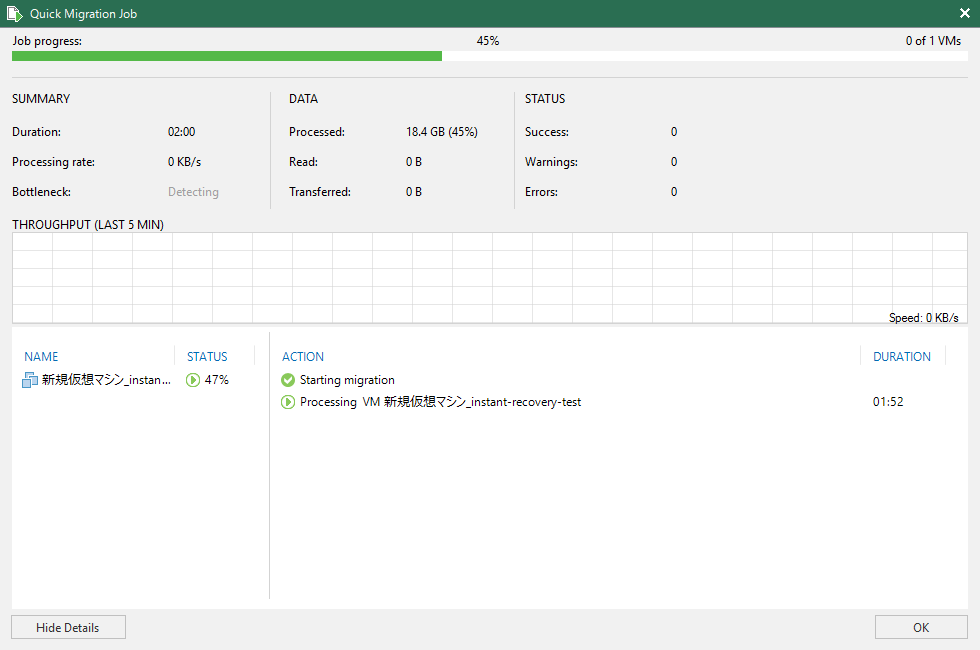Close the Quick Migration Job dialog
The height and width of the screenshot is (650, 980).
point(964,13)
